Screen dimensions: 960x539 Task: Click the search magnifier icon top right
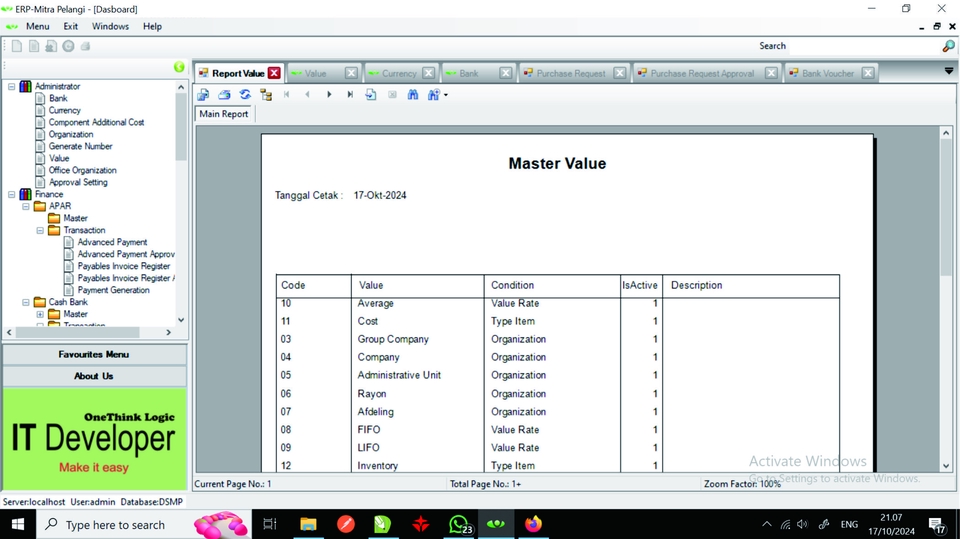948,46
